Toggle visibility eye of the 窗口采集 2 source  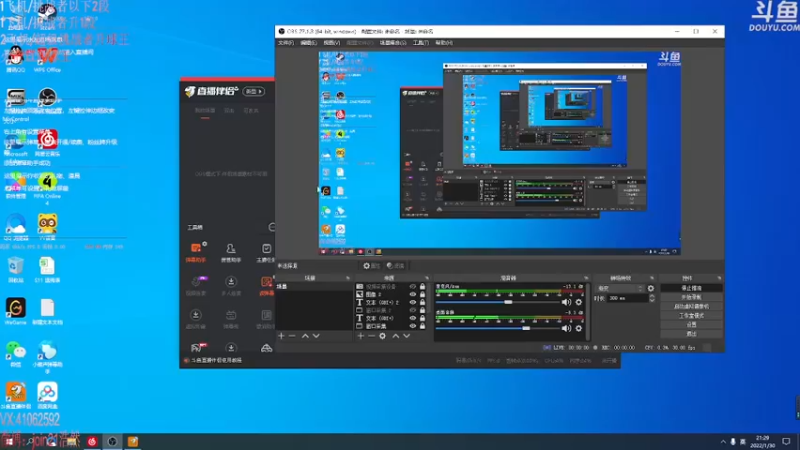413,310
